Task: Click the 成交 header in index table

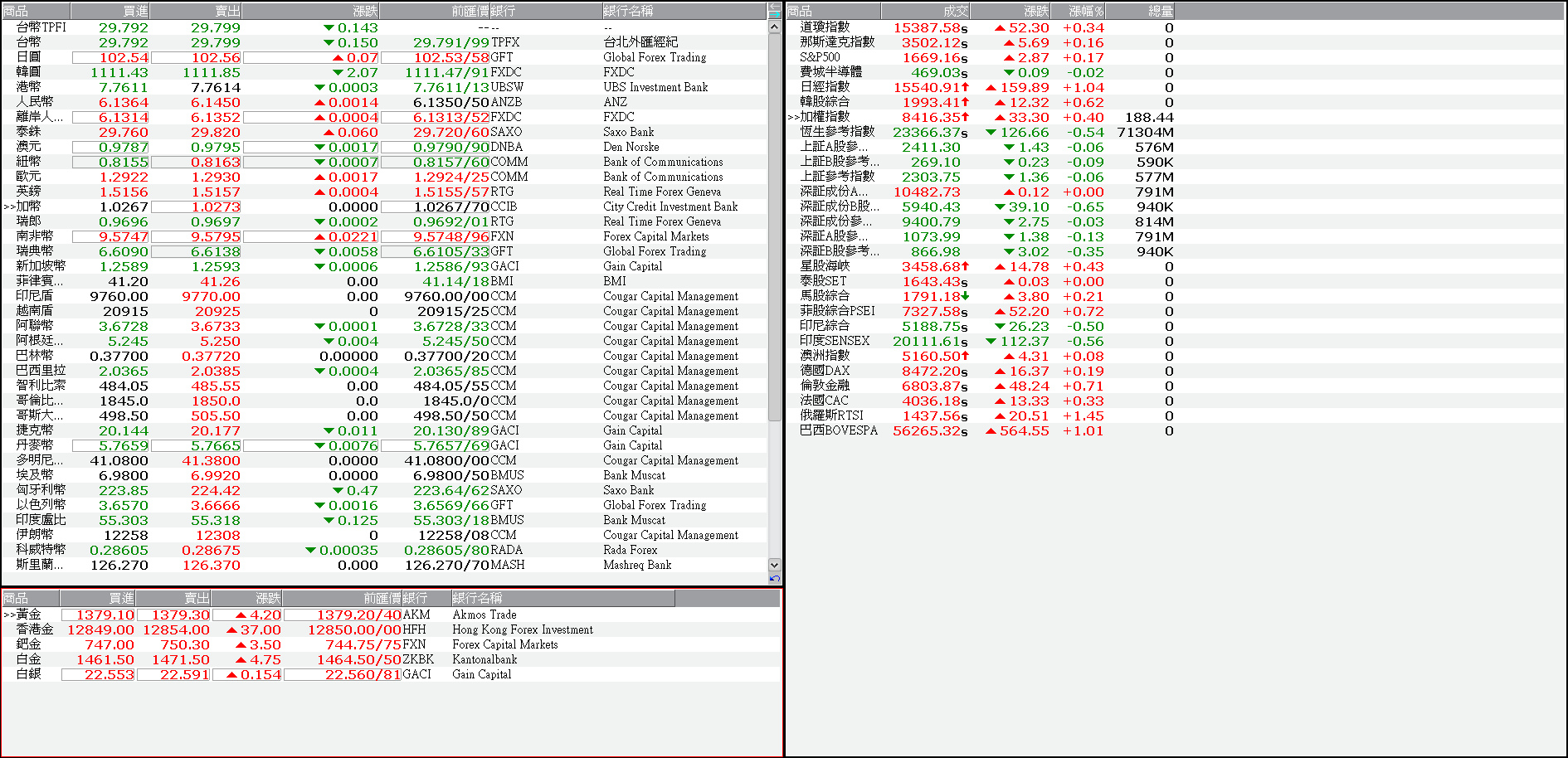Action: pyautogui.click(x=925, y=11)
